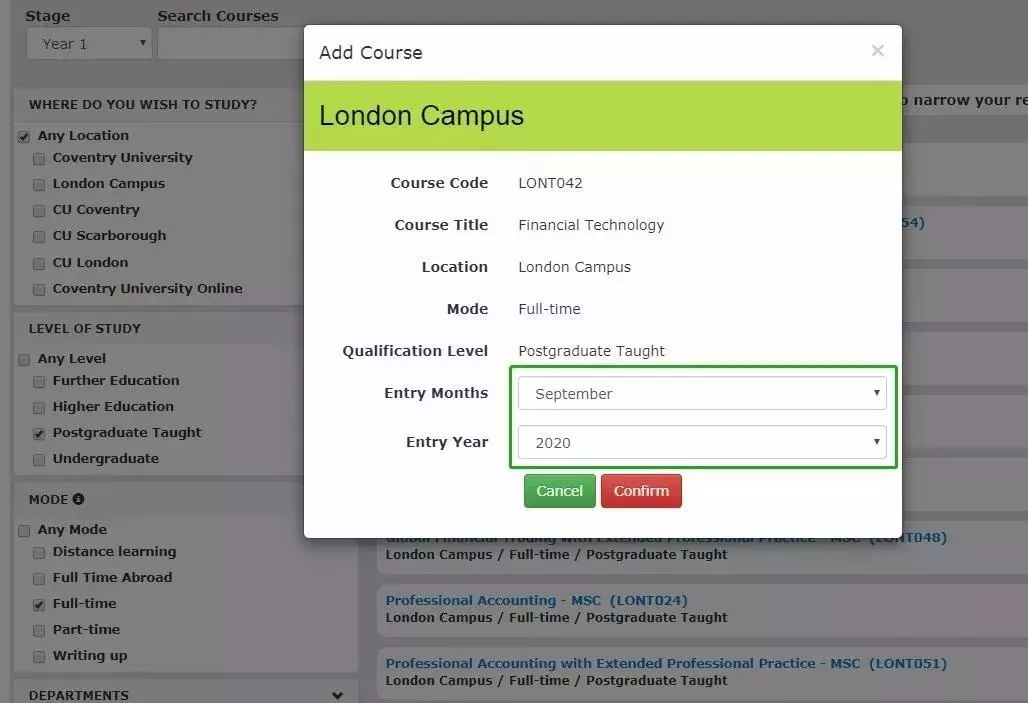This screenshot has height=703, width=1028.
Task: Click the LONT042 course code value
Action: pos(550,183)
